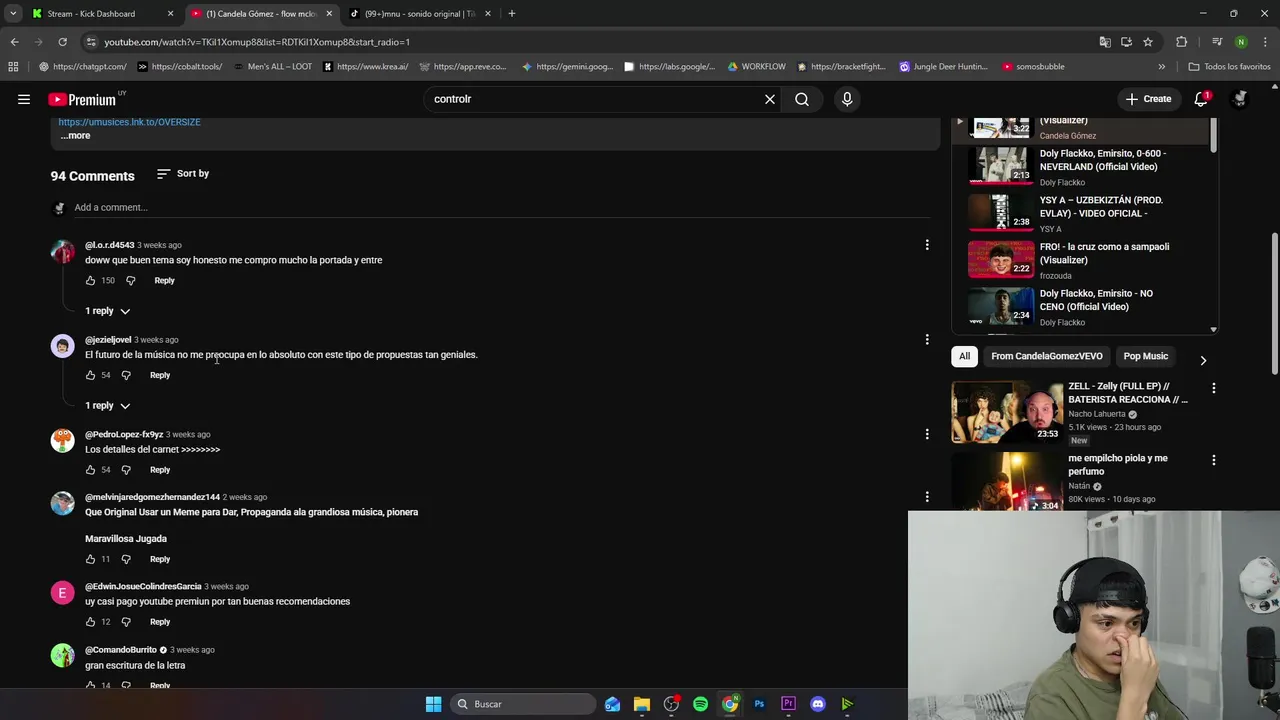Open chatgpt.com bookmark
This screenshot has height=720, width=1280.
tap(83, 67)
